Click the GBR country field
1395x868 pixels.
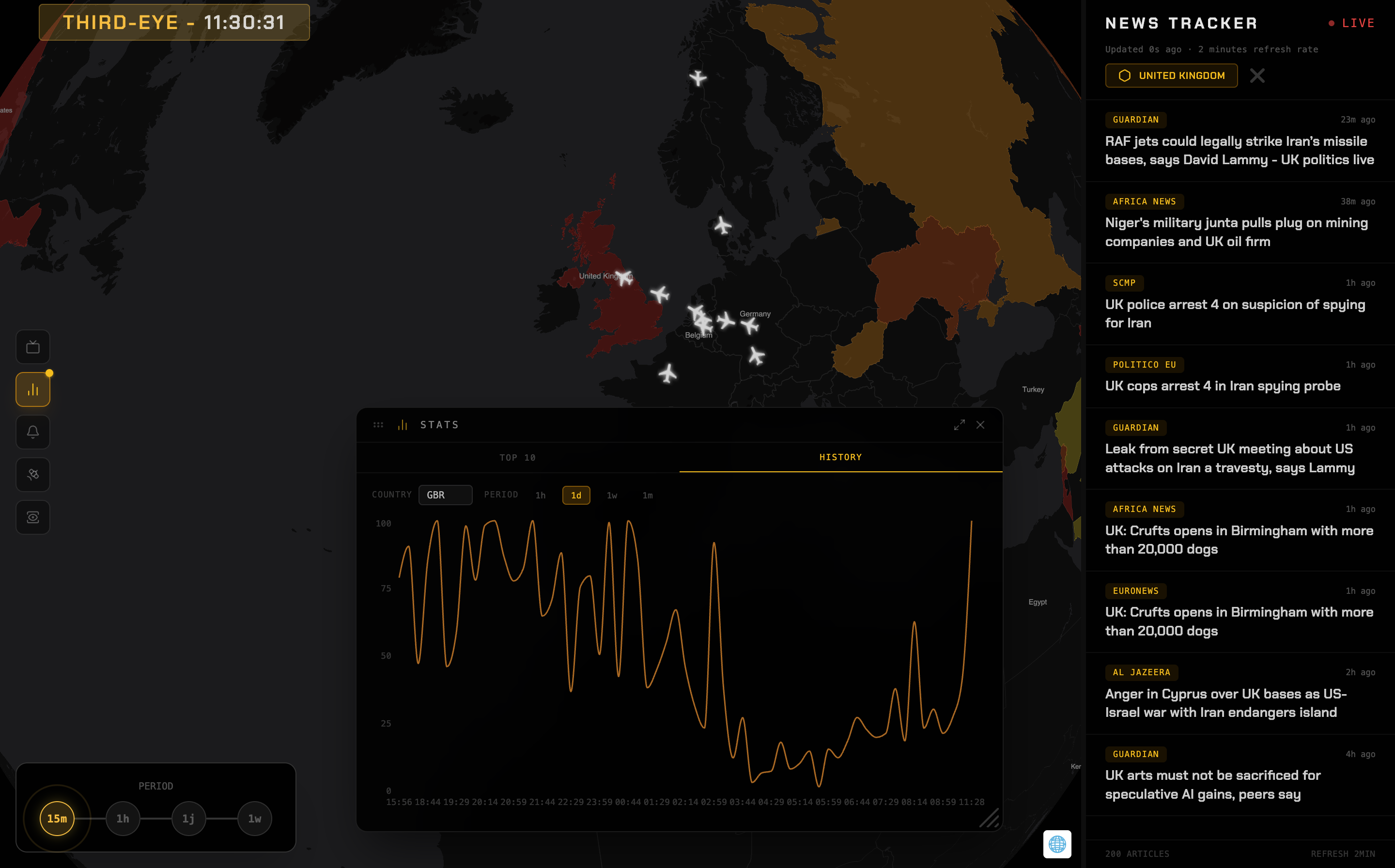pyautogui.click(x=446, y=495)
